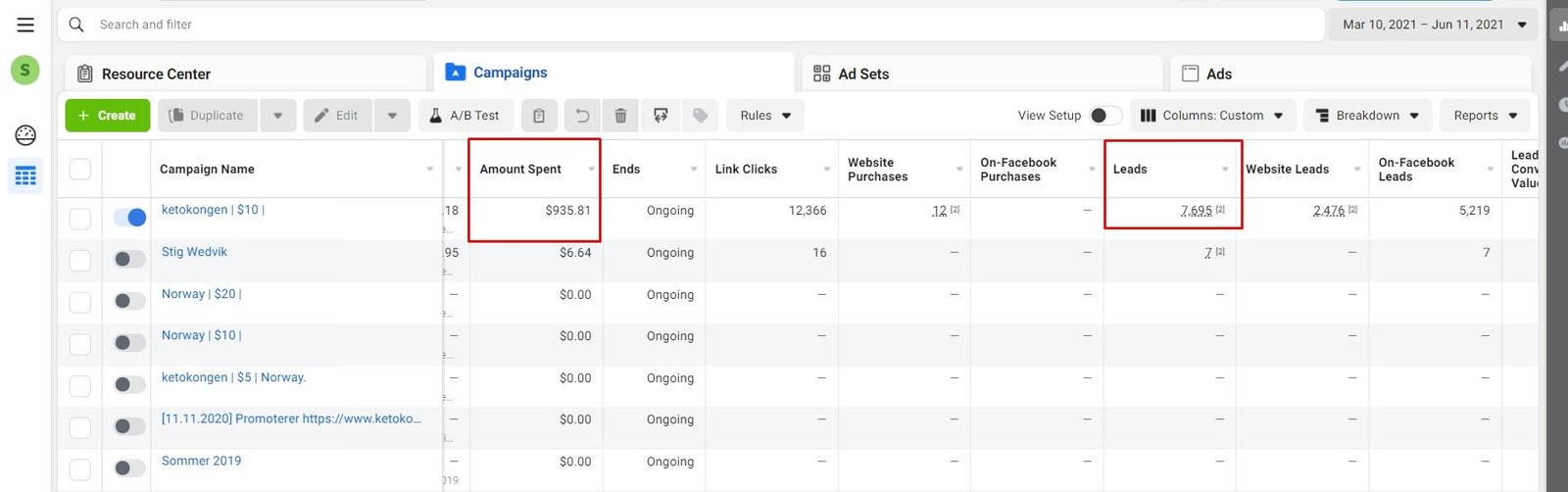
Task: Click the green Create button
Action: pos(107,116)
